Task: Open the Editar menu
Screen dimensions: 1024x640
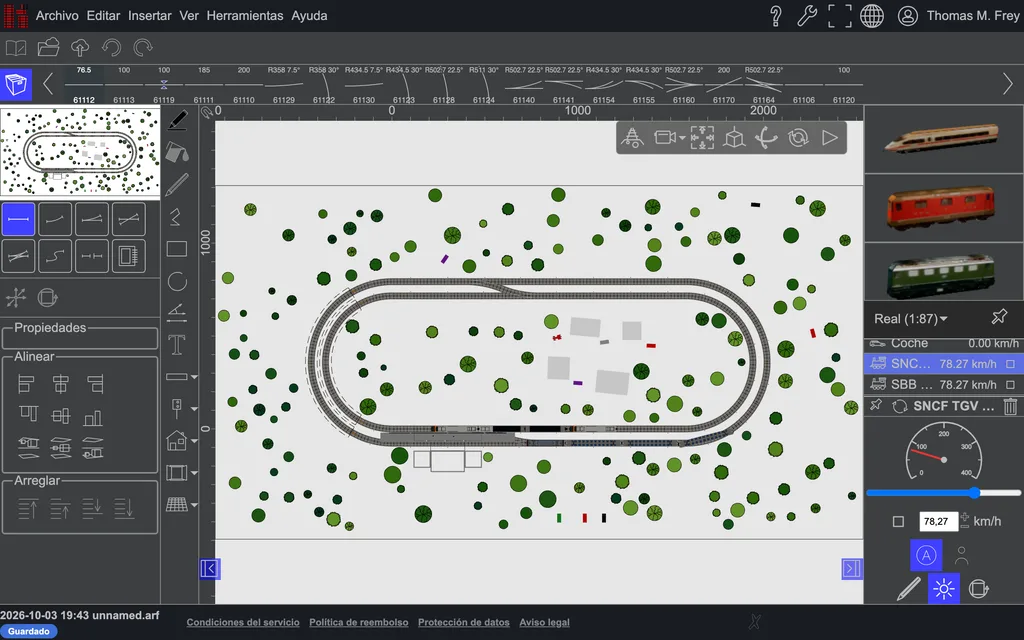Action: point(103,16)
